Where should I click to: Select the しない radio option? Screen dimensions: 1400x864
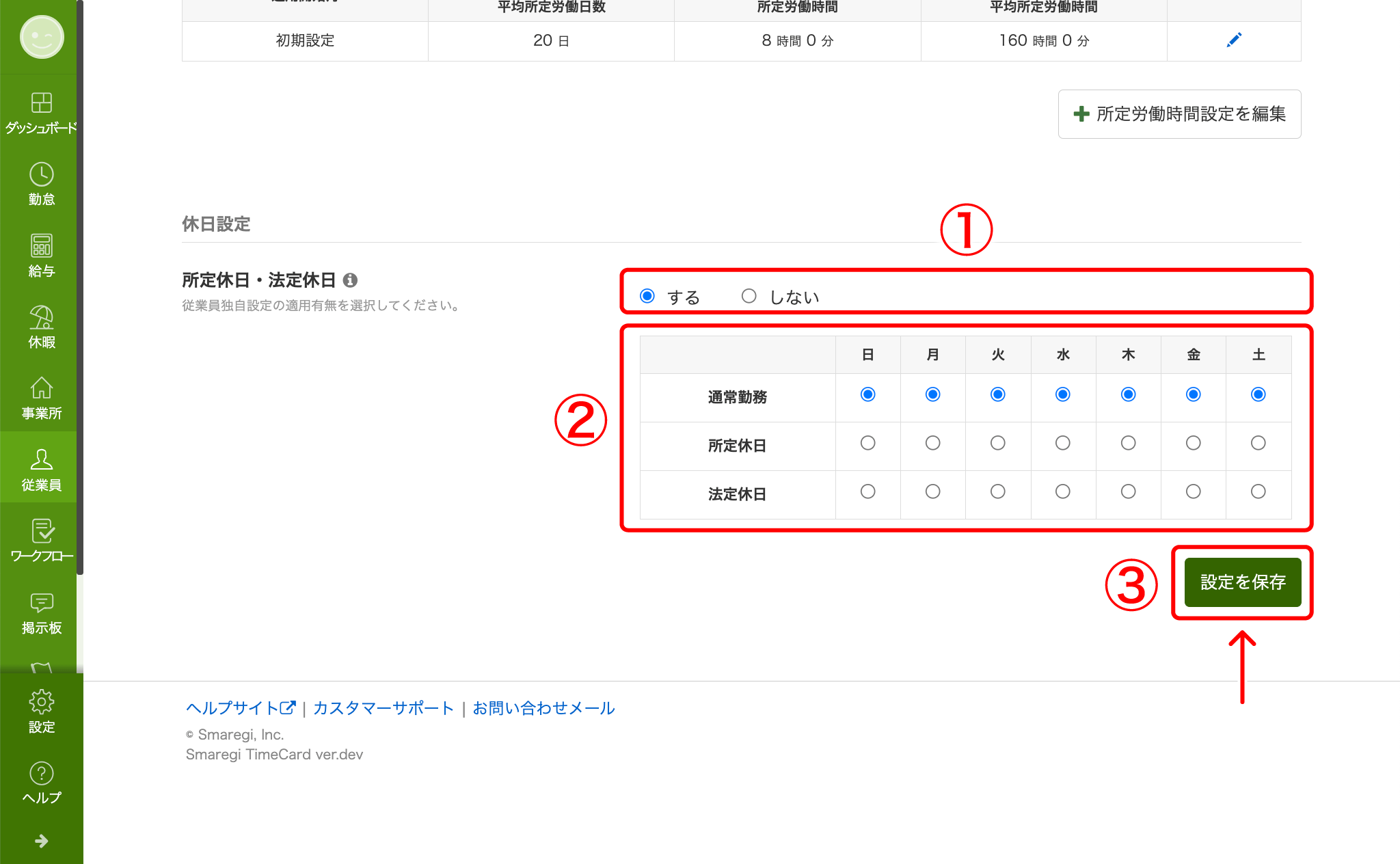[749, 296]
